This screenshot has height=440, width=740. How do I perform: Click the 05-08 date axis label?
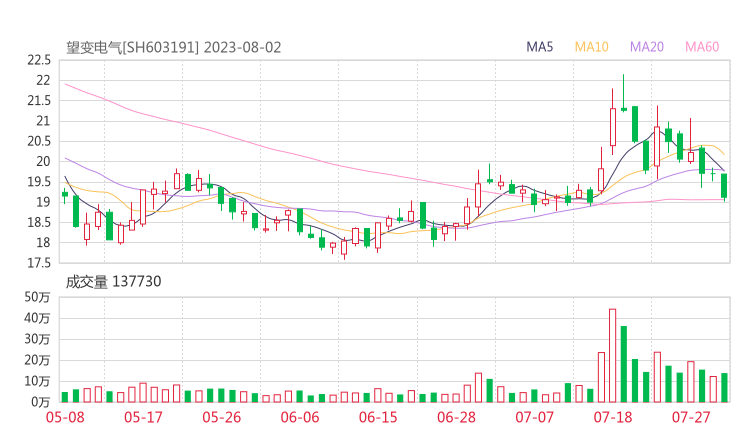point(65,417)
